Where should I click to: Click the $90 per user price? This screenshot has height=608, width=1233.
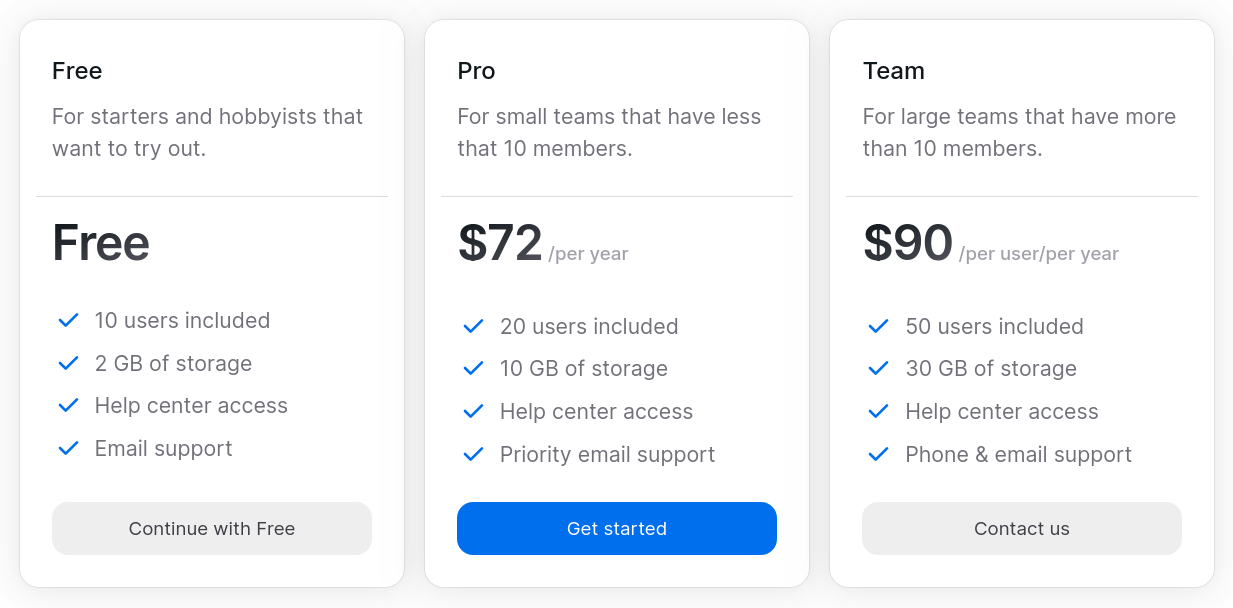[x=907, y=244]
